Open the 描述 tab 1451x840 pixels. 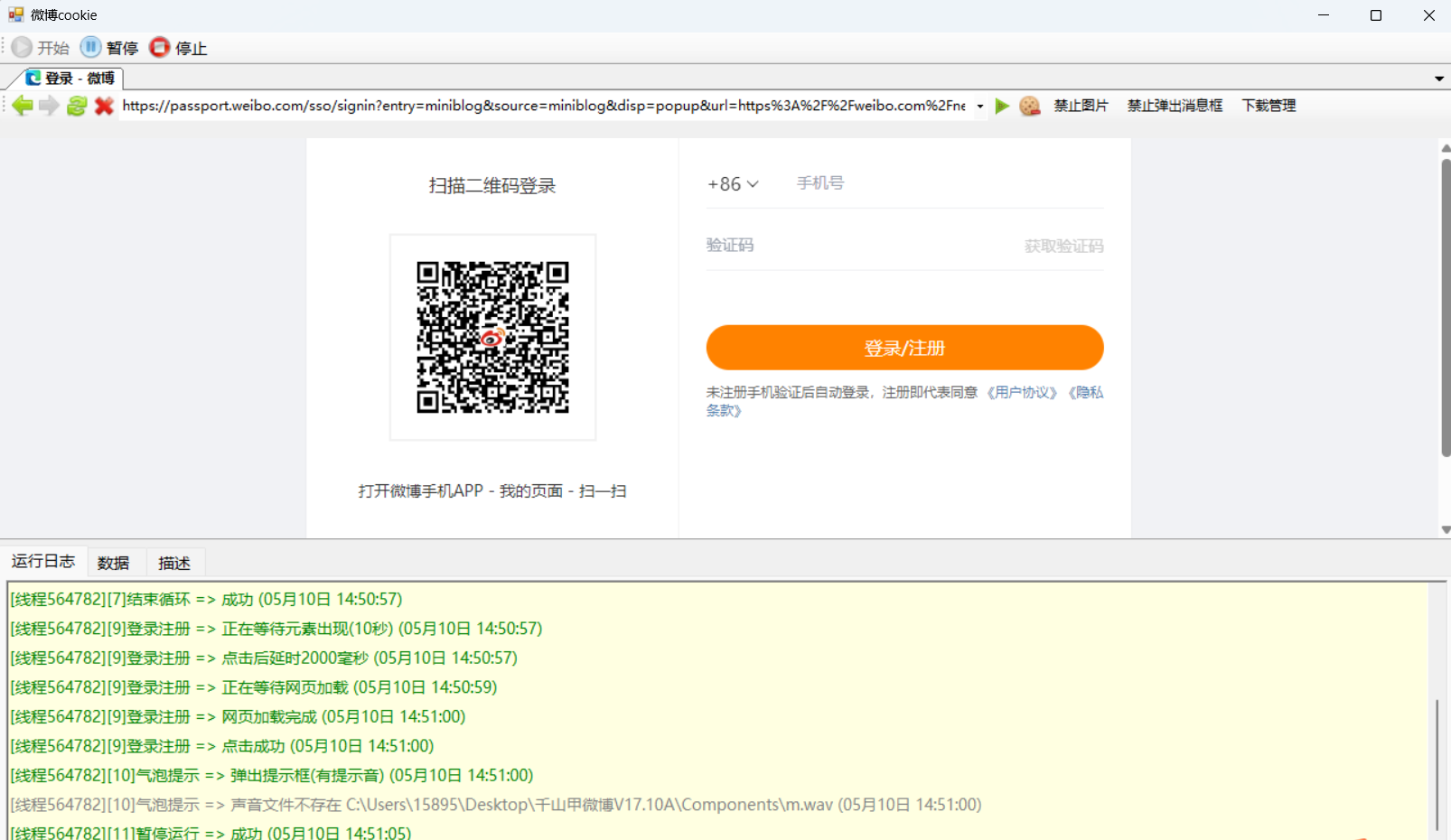pyautogui.click(x=174, y=563)
